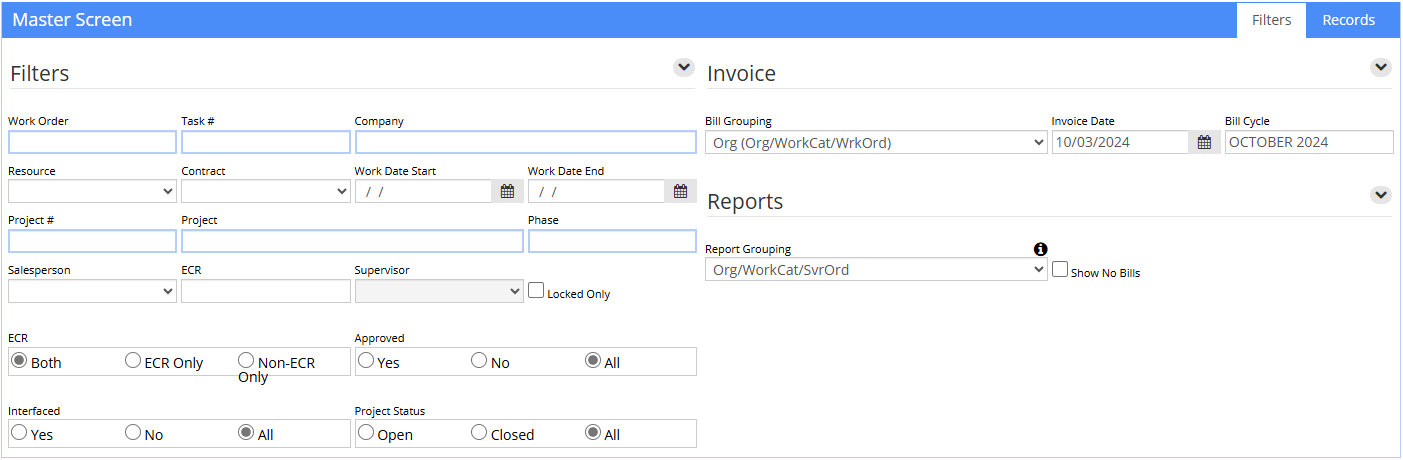
Task: Open the Salesperson dropdown
Action: point(92,291)
